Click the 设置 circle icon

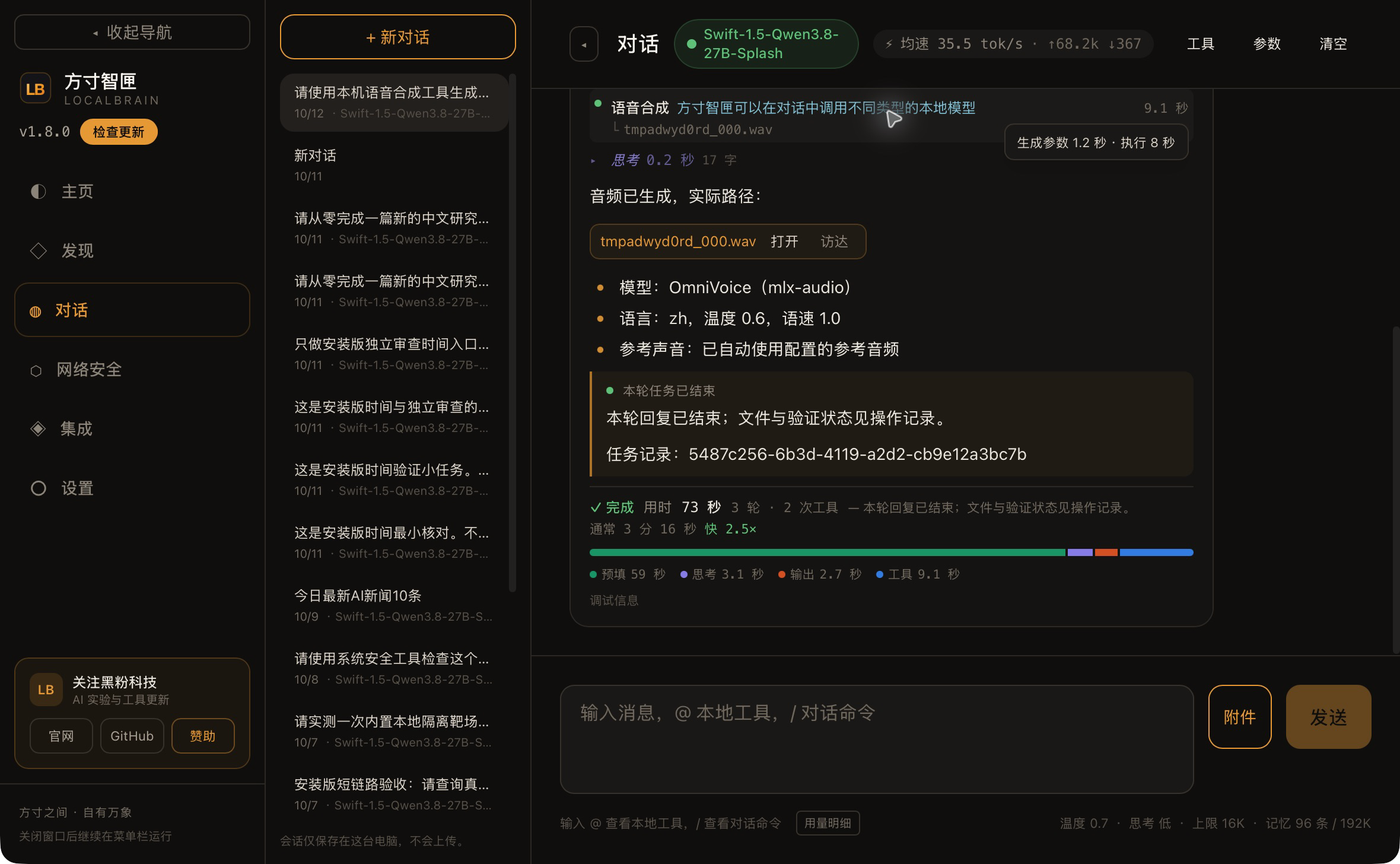[38, 488]
